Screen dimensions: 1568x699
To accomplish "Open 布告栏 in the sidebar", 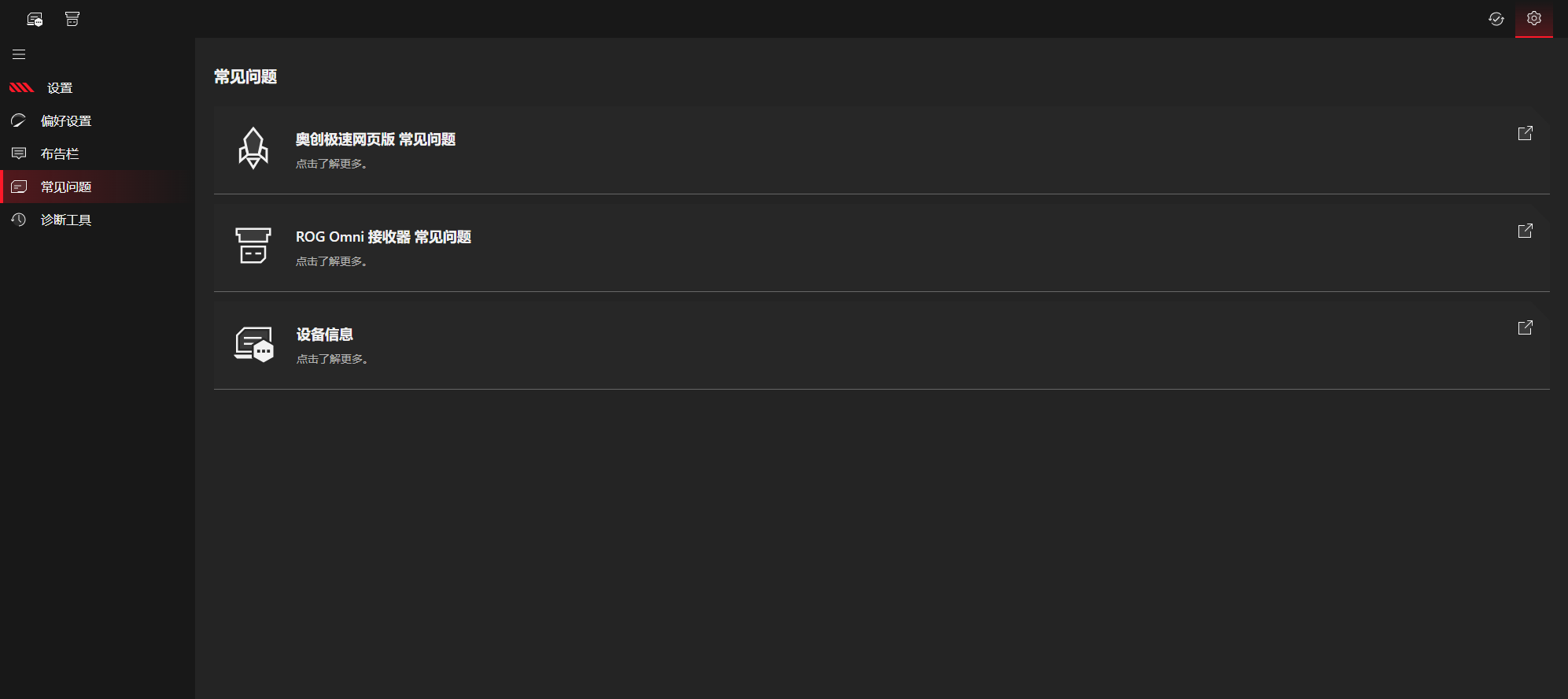I will point(60,153).
